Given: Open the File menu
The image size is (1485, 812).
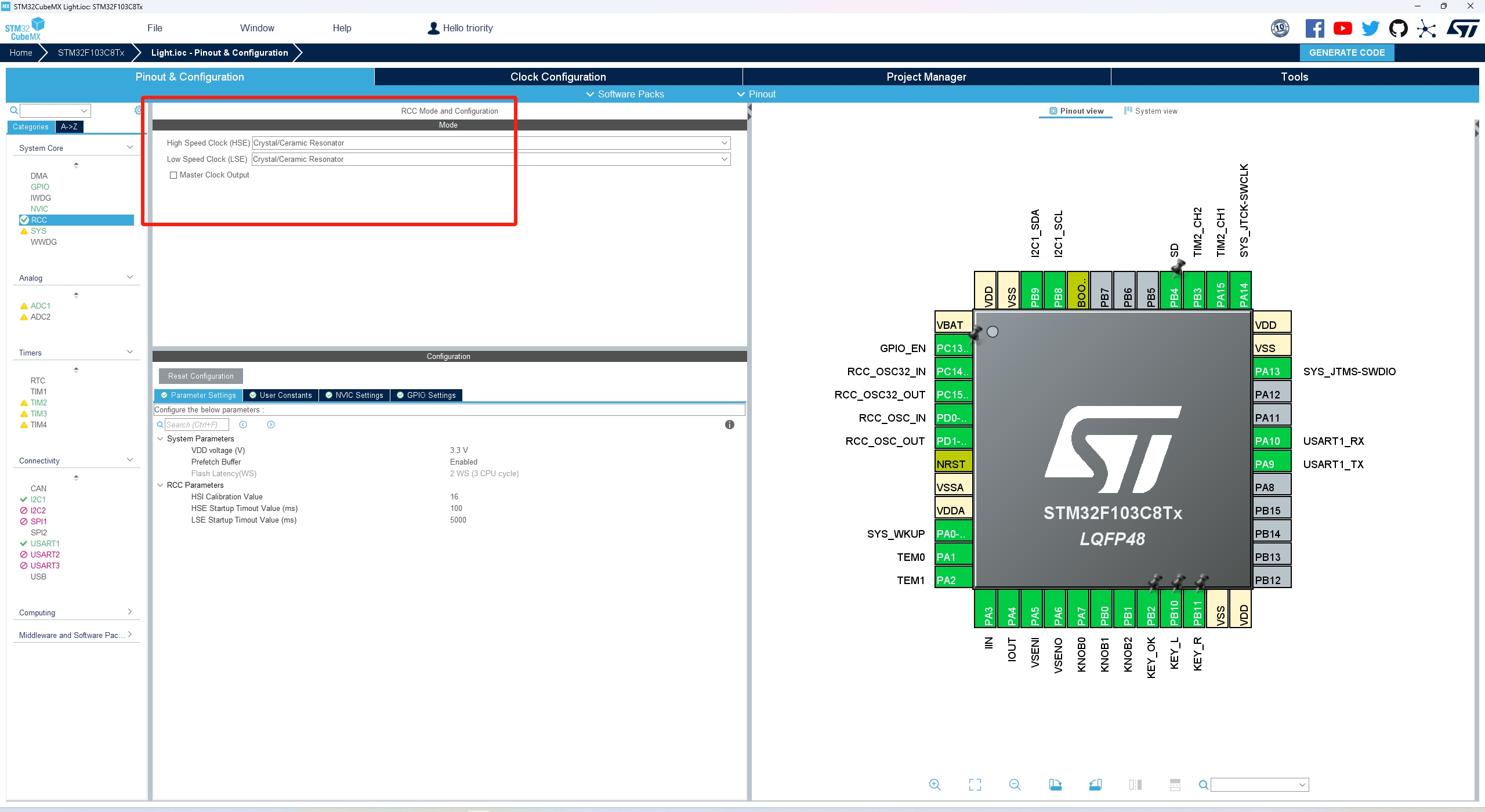Looking at the screenshot, I should pos(155,28).
